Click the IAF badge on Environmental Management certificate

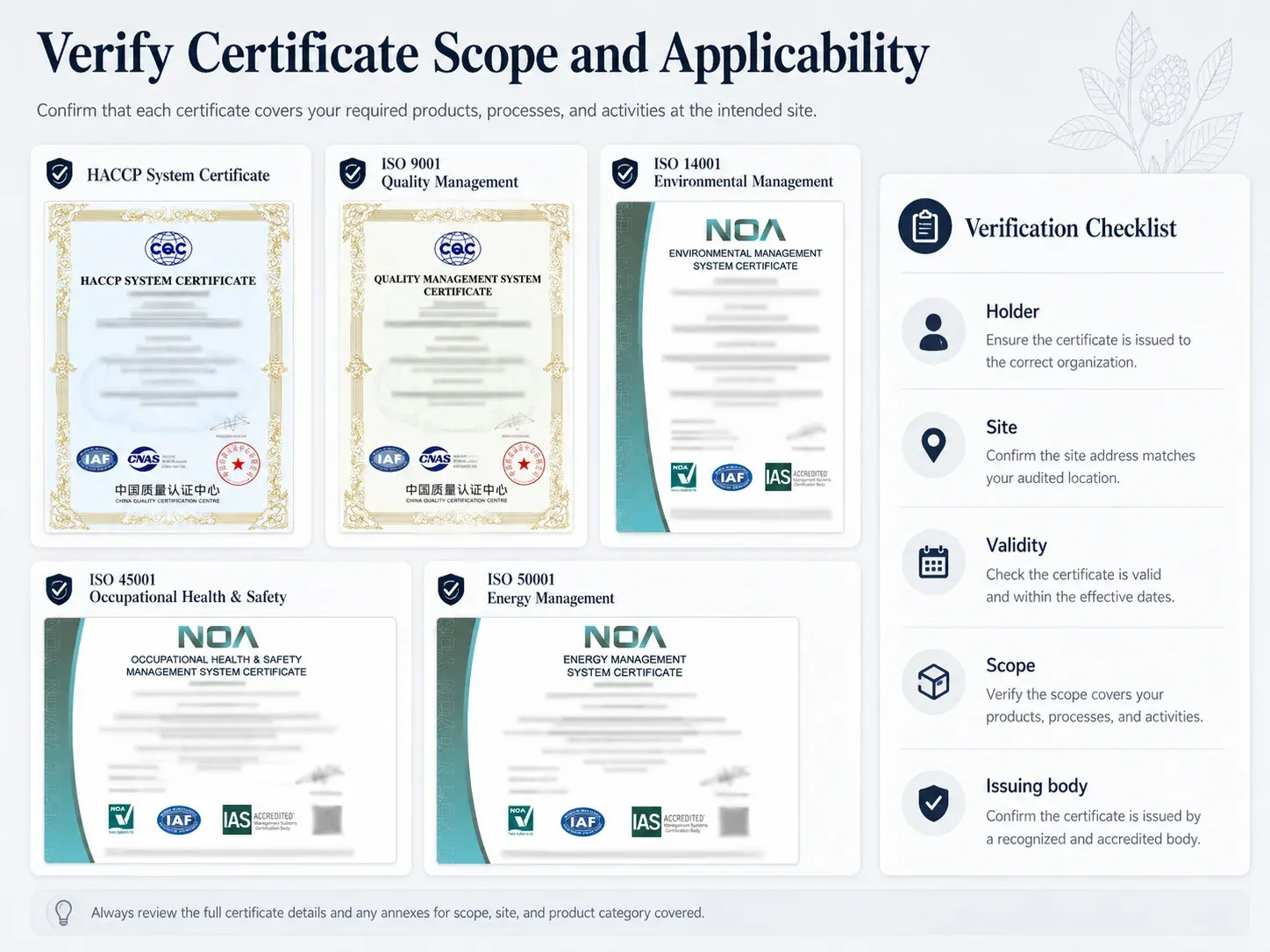[731, 477]
